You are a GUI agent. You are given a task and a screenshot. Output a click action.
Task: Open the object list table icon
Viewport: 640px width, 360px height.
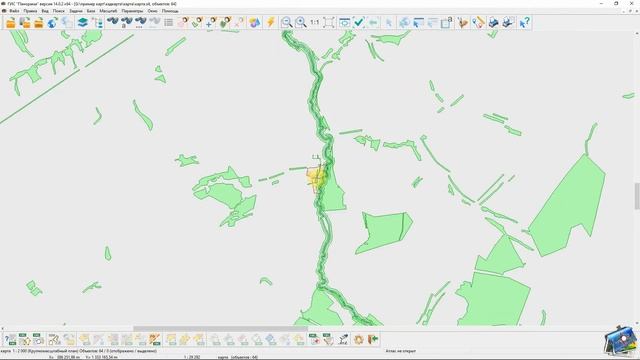pos(169,22)
